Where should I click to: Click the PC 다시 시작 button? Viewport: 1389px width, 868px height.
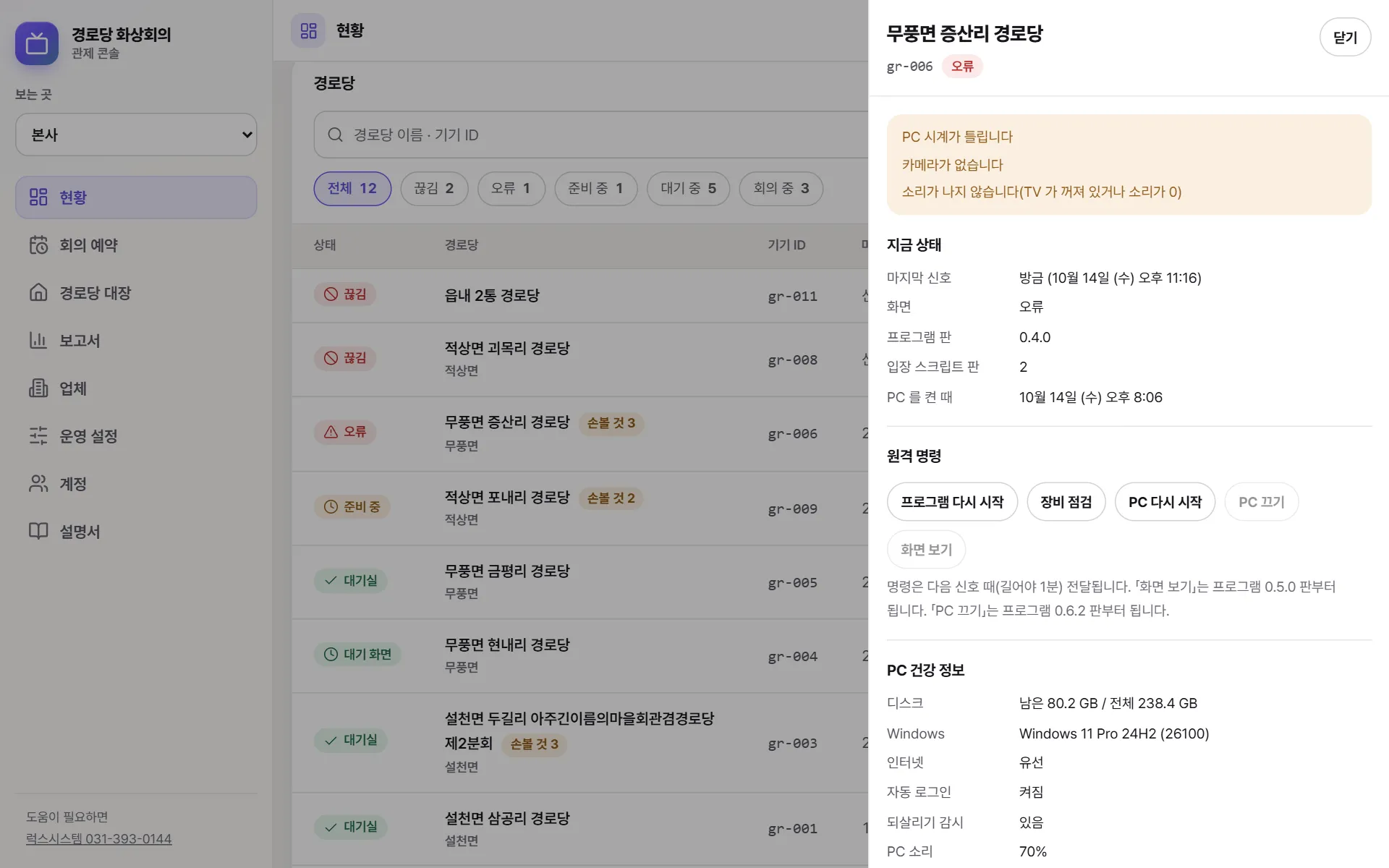point(1165,502)
